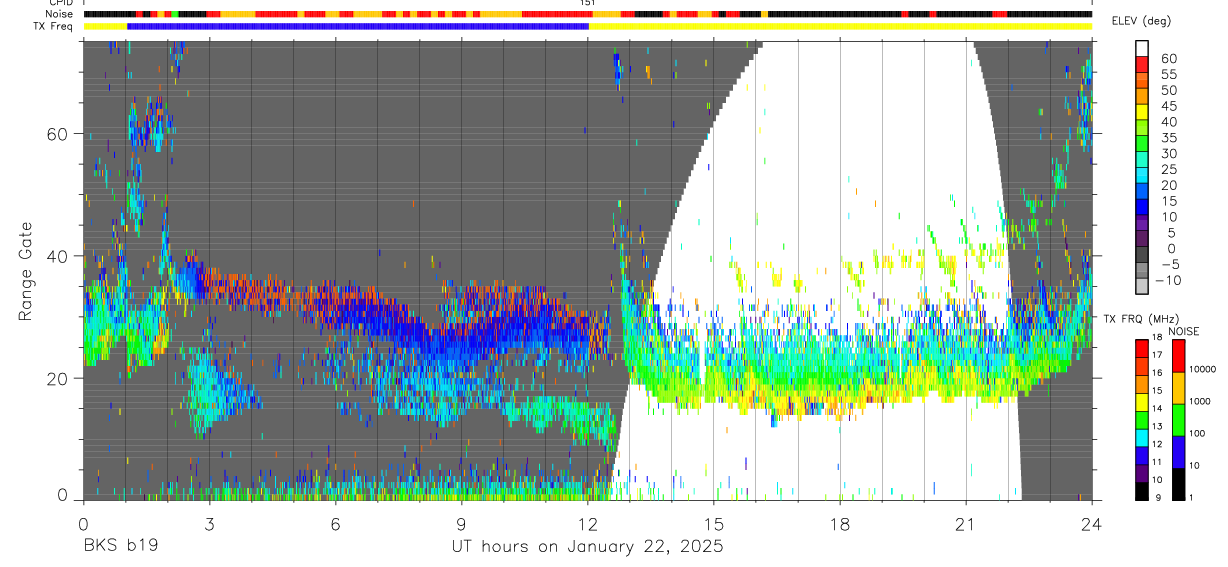1228x567 pixels.
Task: Click the NOISE legend title
Action: (x=1183, y=331)
